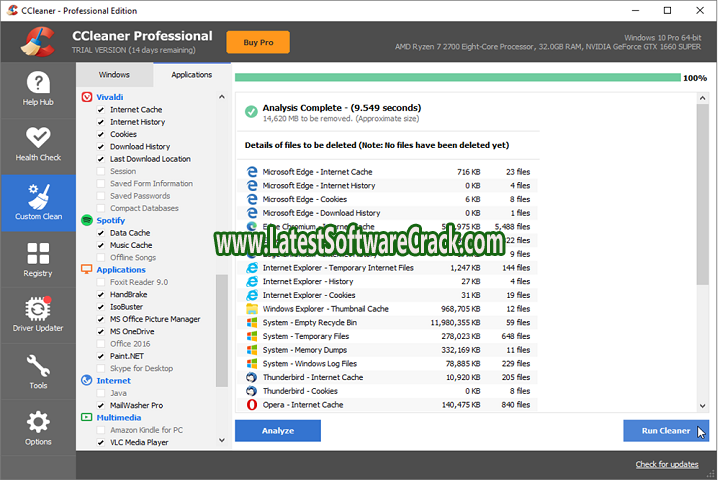This screenshot has width=720, height=480.
Task: Open the Driver Updater section
Action: point(38,315)
